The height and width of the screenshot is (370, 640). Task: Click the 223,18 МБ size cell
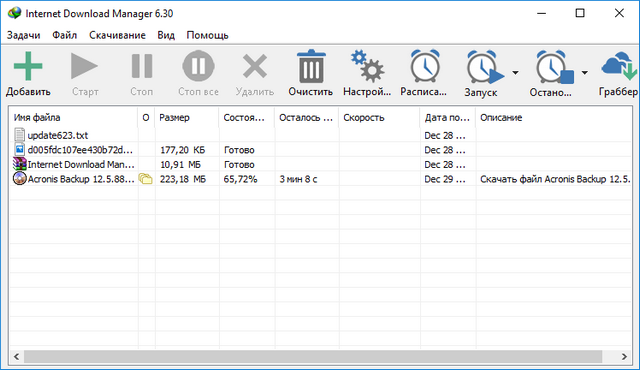tap(182, 179)
